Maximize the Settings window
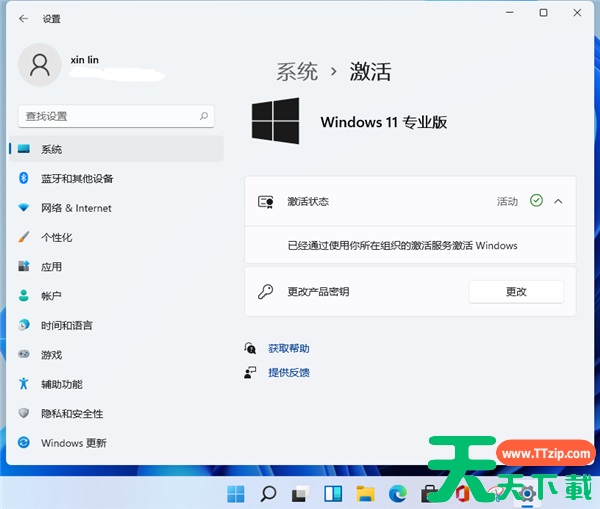Screen dimensions: 600x509 543,13
